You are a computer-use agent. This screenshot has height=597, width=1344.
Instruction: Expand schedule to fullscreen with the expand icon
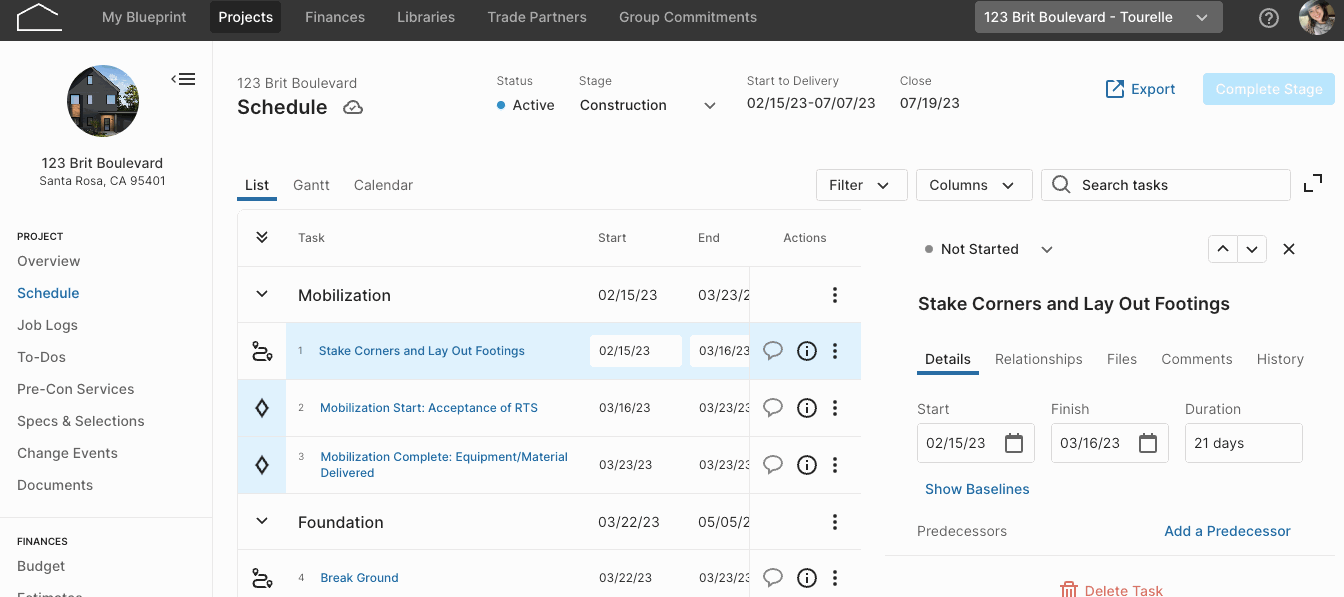[x=1313, y=184]
